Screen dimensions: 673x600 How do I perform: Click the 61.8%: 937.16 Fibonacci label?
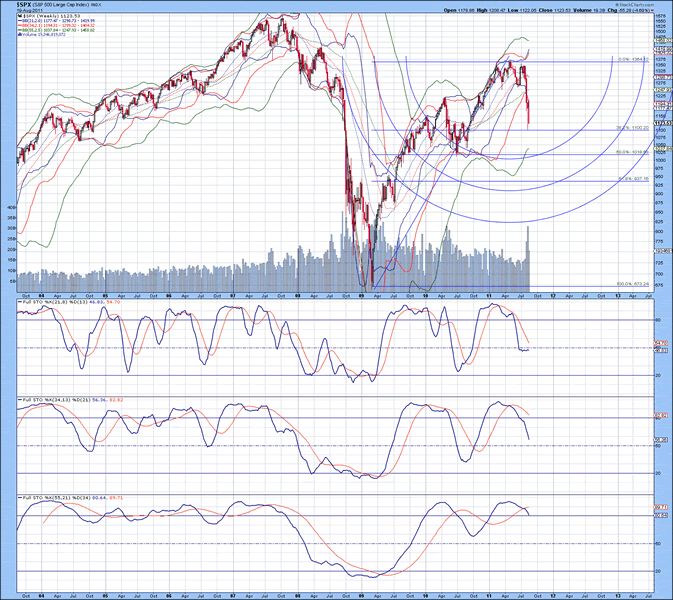[x=634, y=179]
